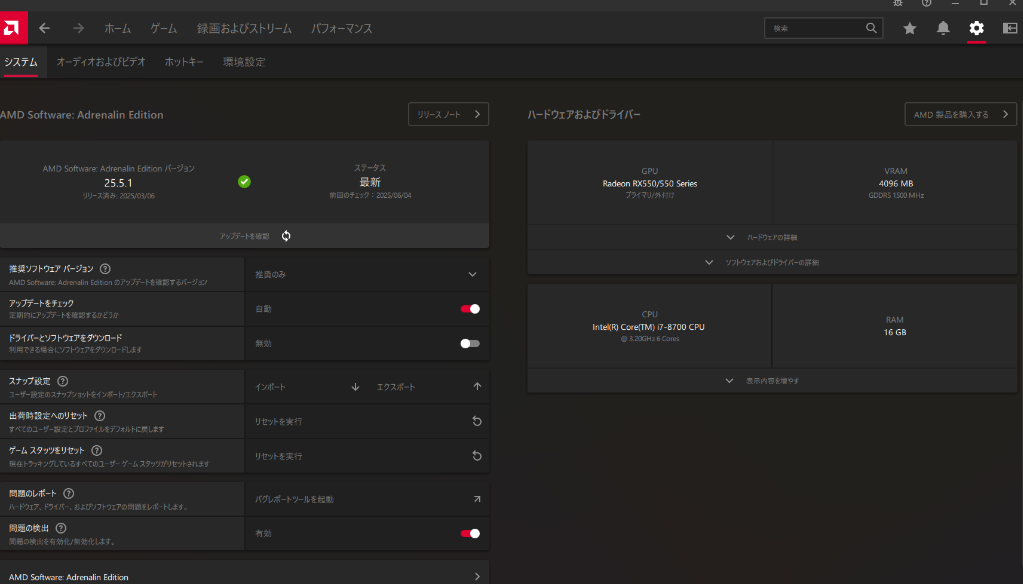Open the help question mark in title bar
The height and width of the screenshot is (584, 1023).
coord(926,3)
